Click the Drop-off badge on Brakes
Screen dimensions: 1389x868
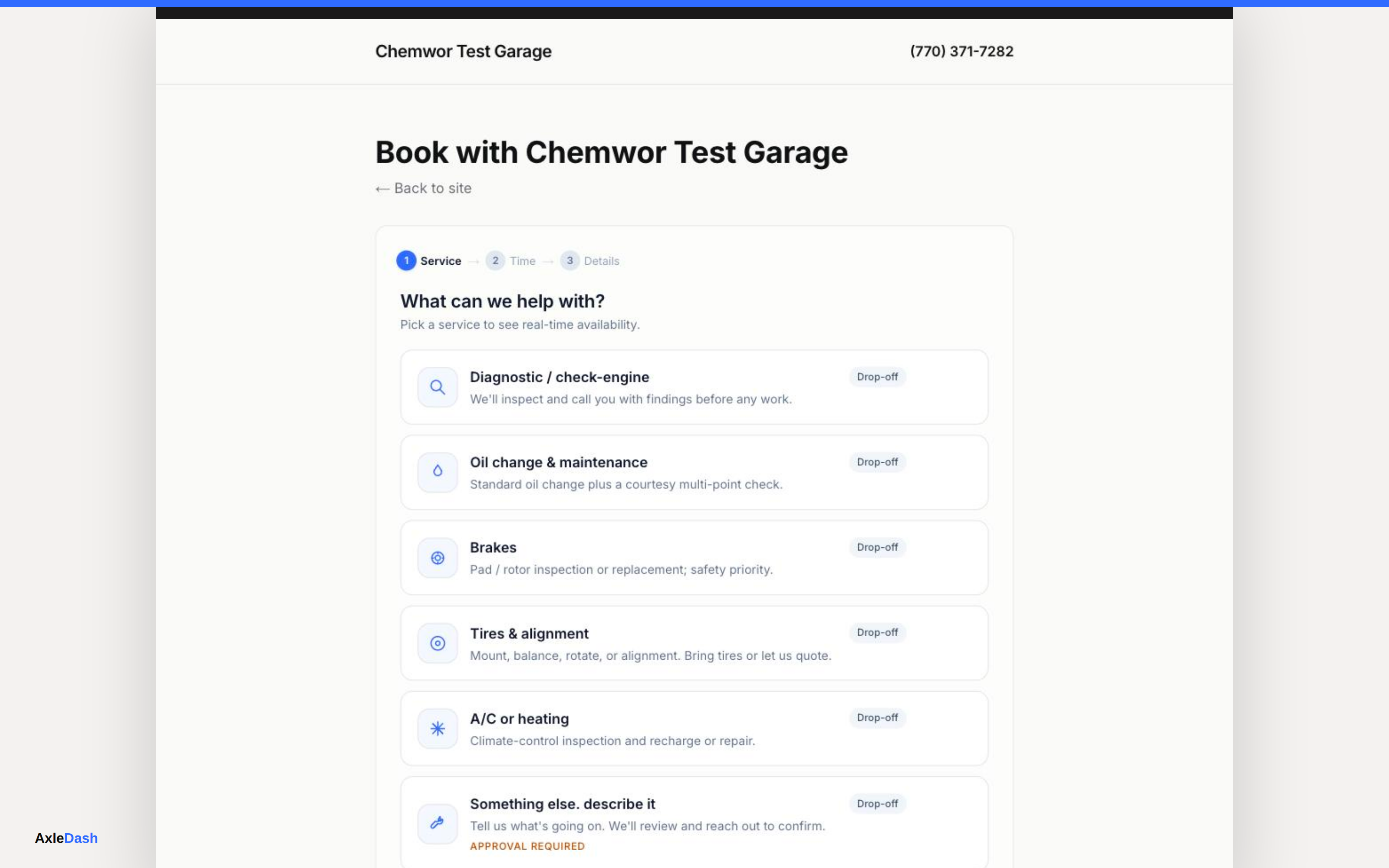pyautogui.click(x=877, y=548)
